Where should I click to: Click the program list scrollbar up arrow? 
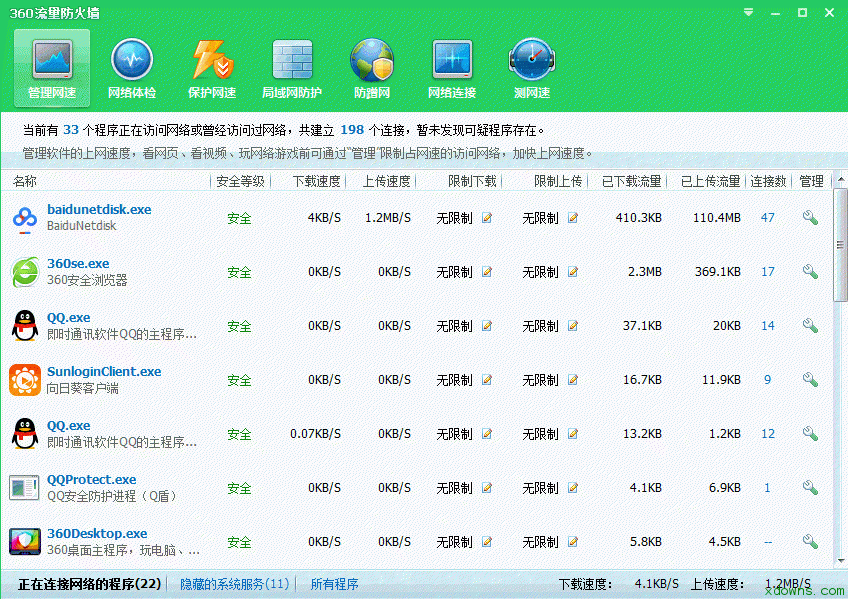[x=840, y=179]
